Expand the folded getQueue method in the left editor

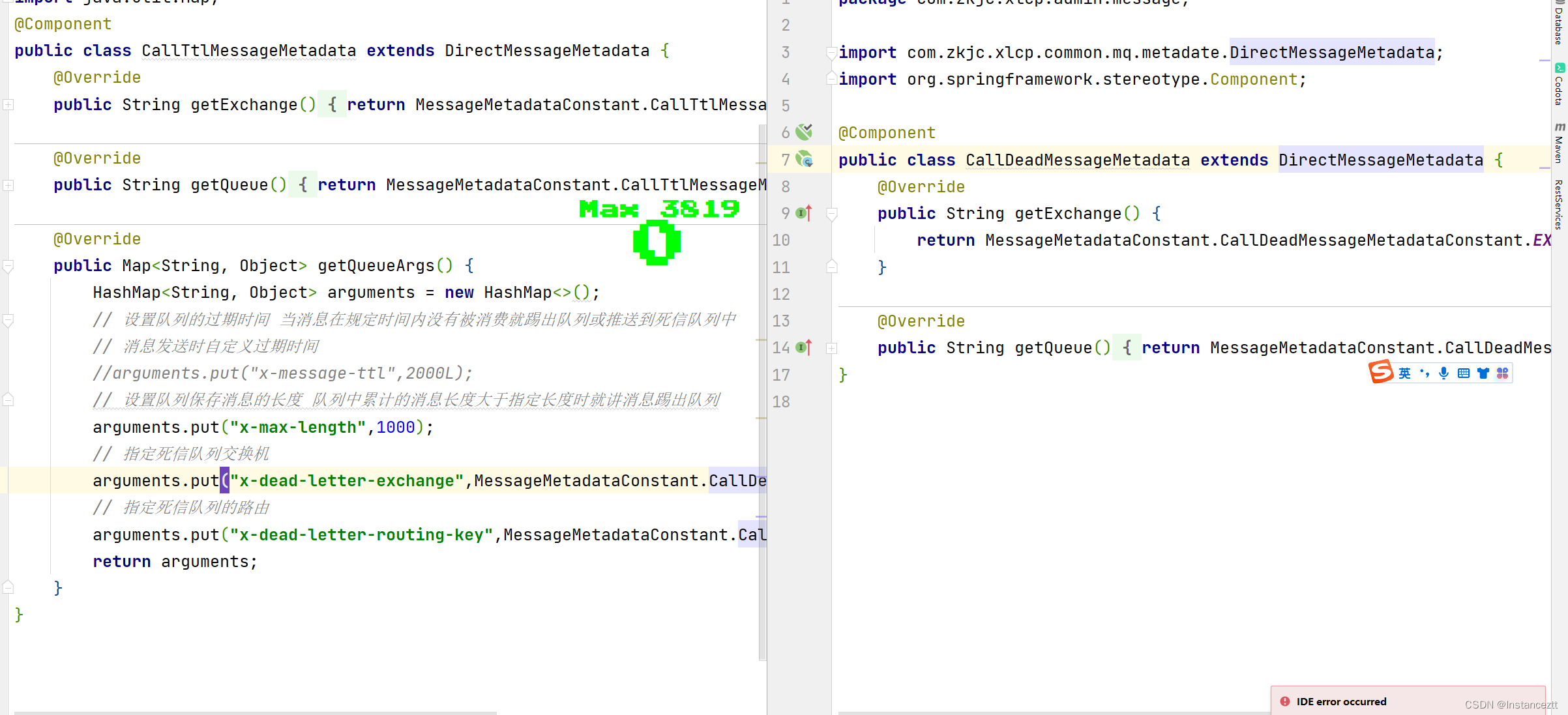click(8, 185)
